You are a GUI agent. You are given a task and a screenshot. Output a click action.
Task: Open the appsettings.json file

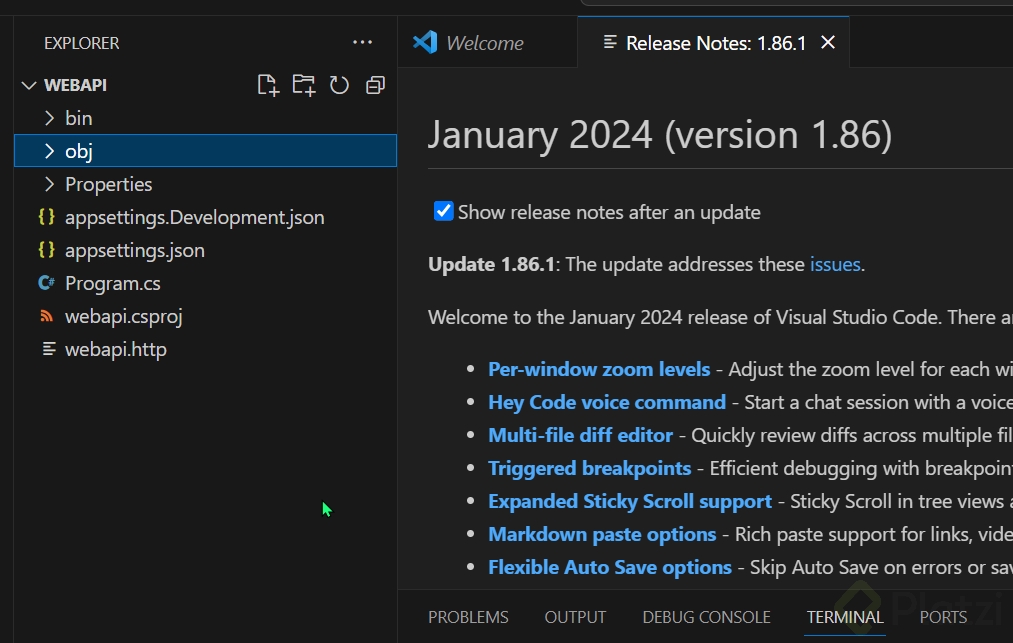[x=134, y=250]
